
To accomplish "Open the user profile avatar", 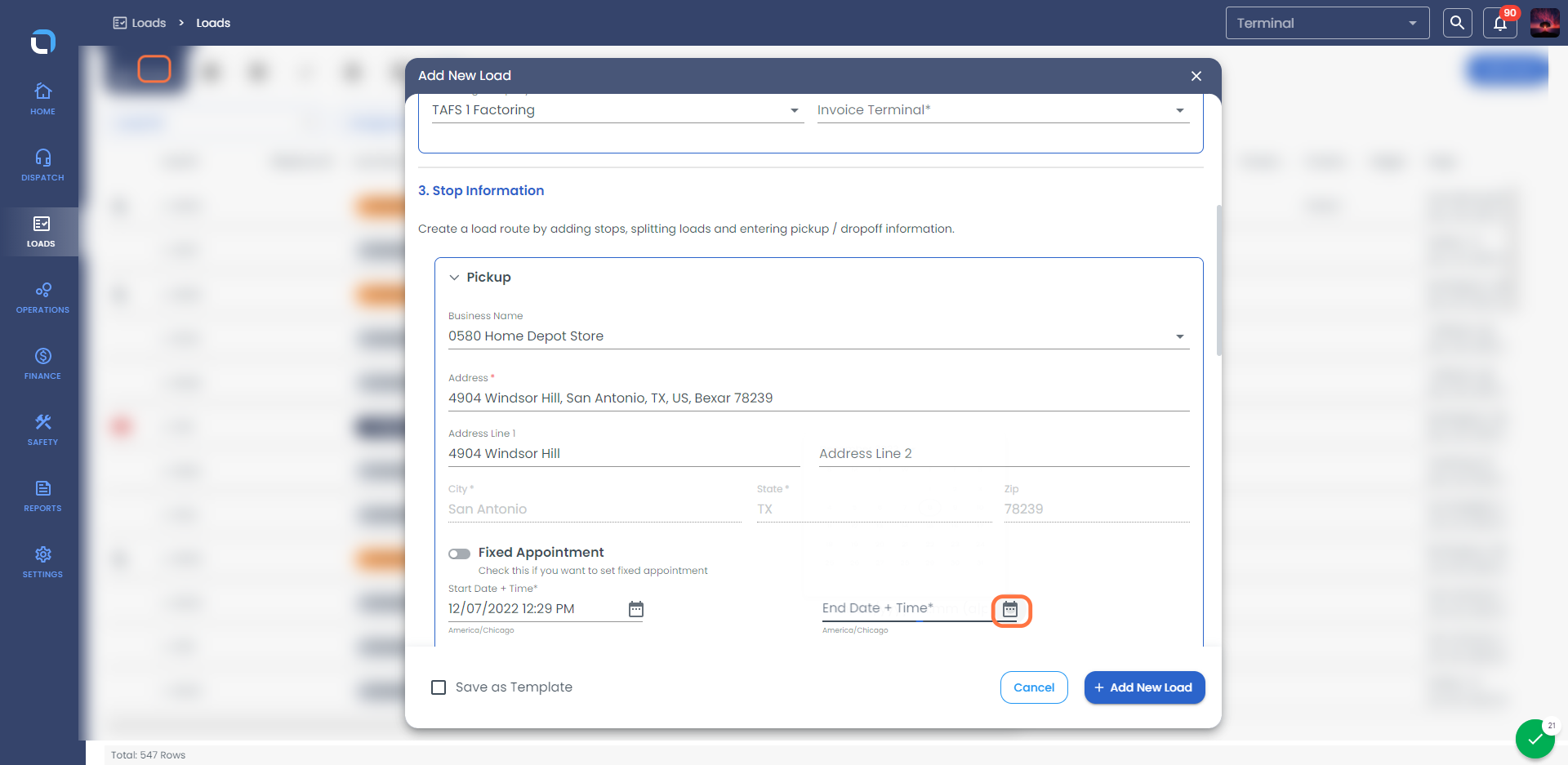I will click(x=1544, y=23).
